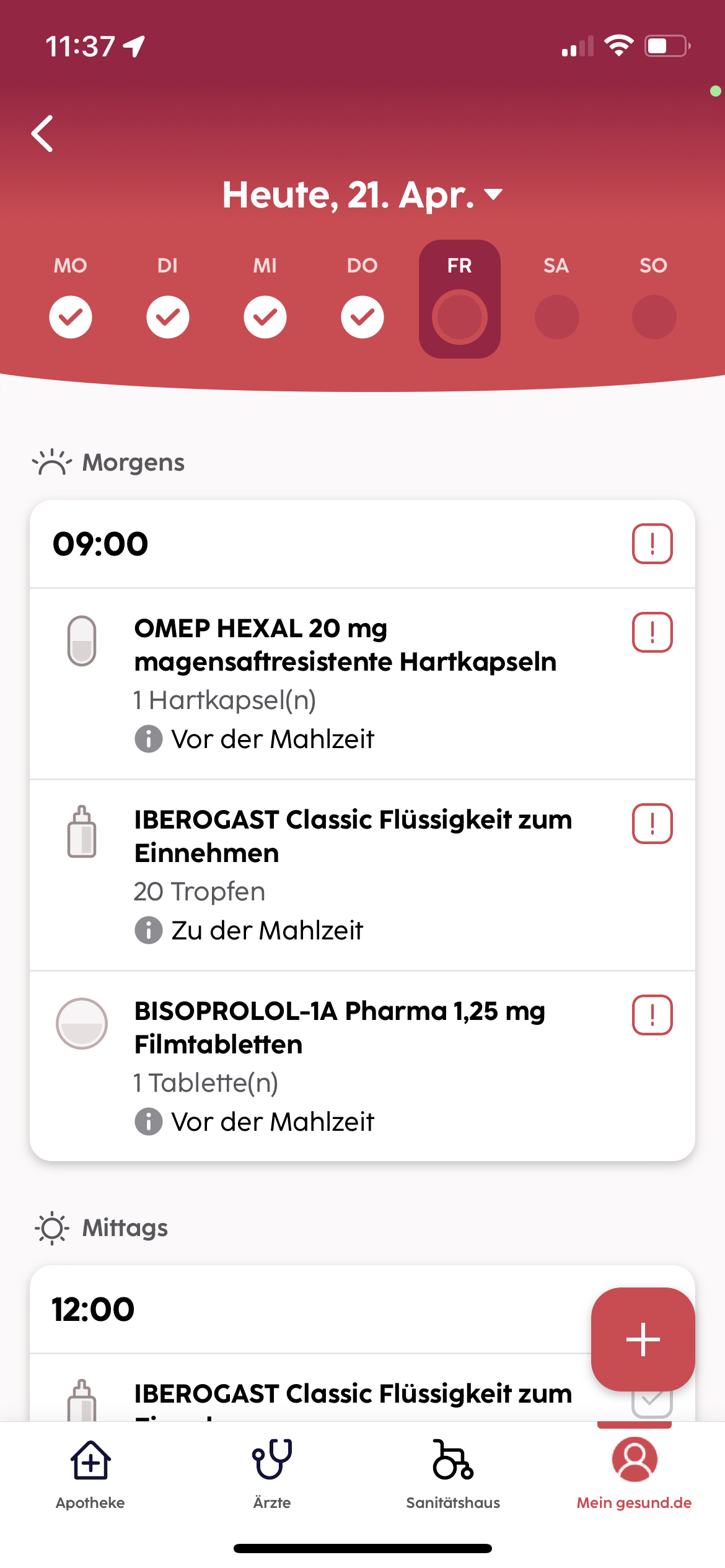
Task: Tap the OMEP HEXAL capsule icon
Action: (x=82, y=641)
